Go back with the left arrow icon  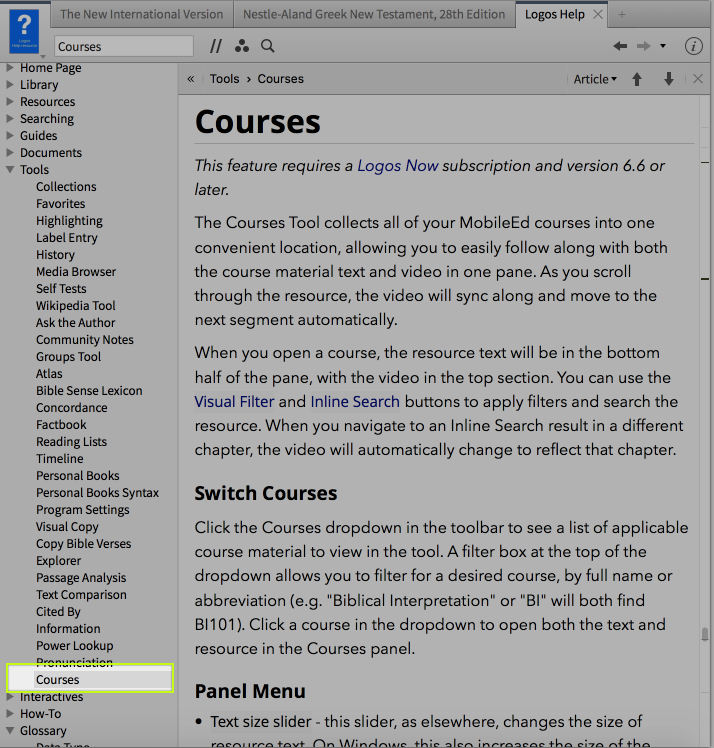click(x=620, y=46)
